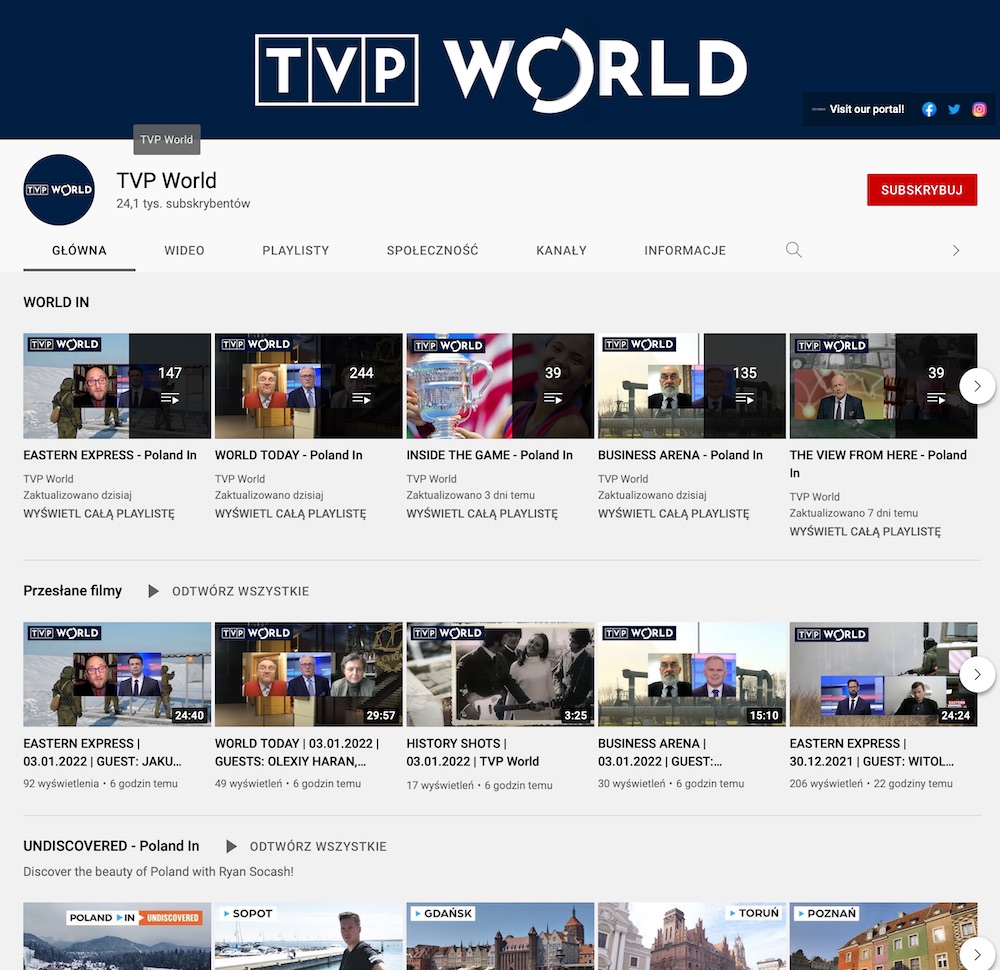Click title INSIDE THE GAME - Poland In
1000x970 pixels.
(490, 455)
